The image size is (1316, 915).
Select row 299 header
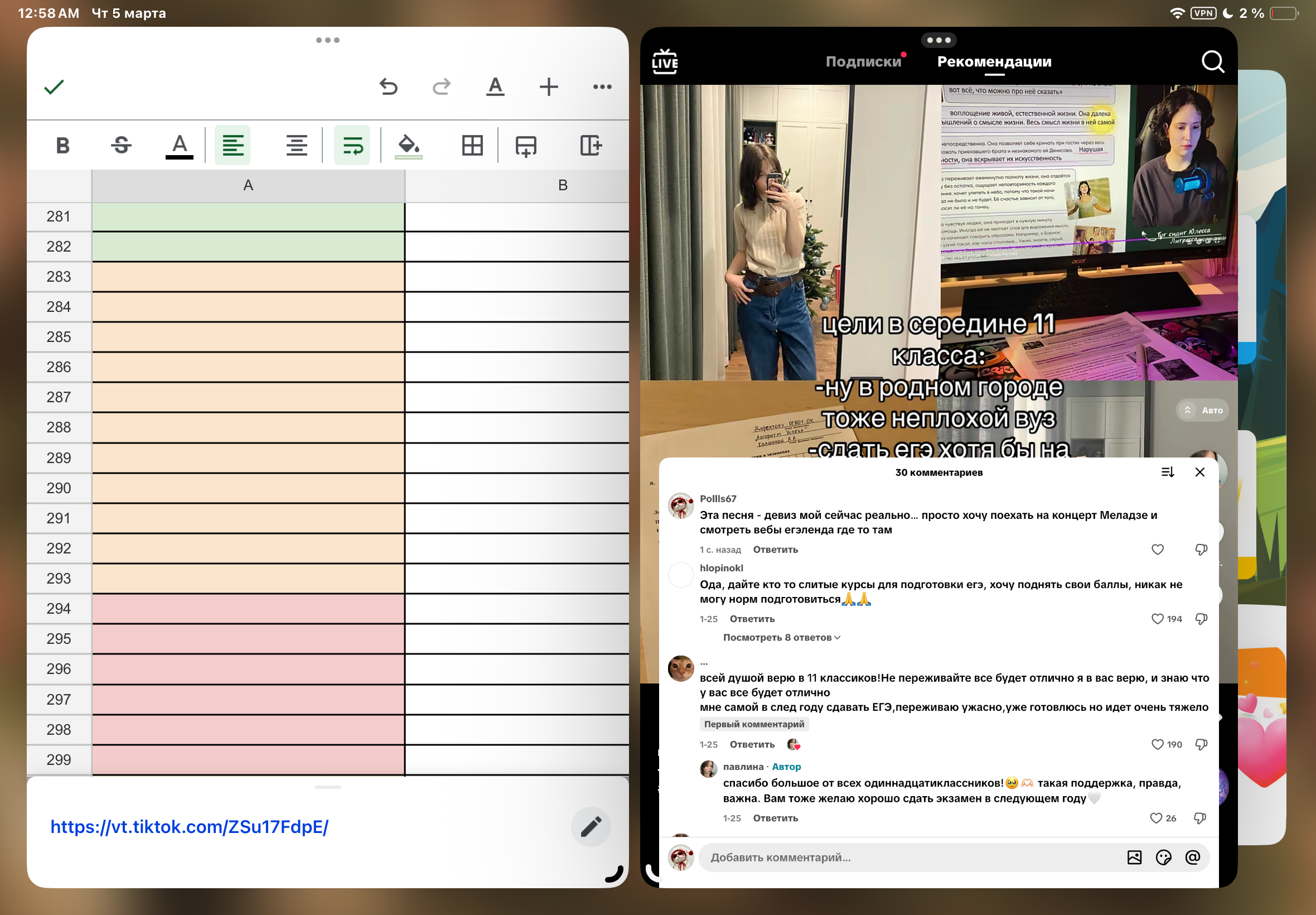[59, 760]
